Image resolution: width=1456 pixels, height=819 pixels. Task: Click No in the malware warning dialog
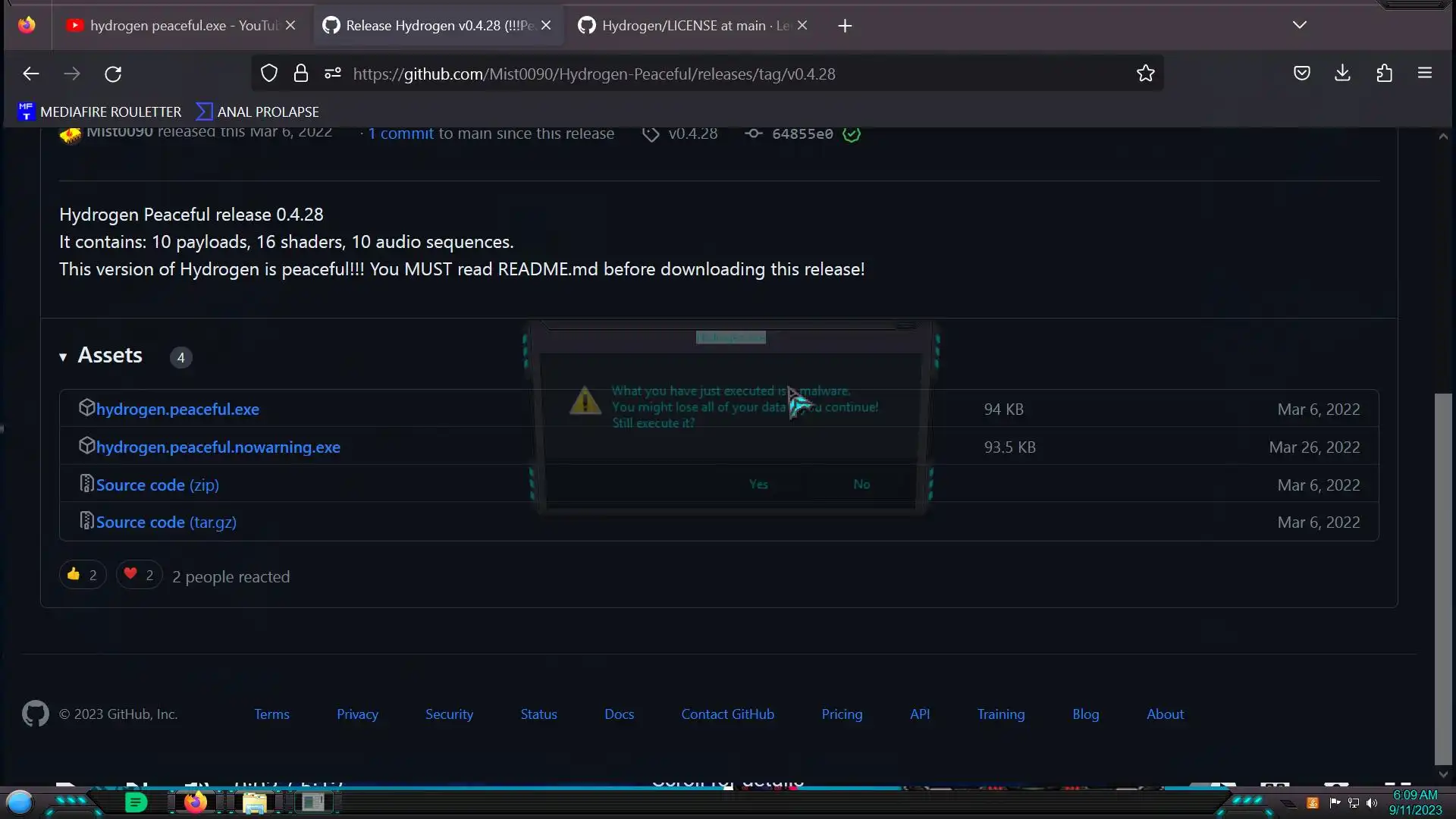coord(861,485)
